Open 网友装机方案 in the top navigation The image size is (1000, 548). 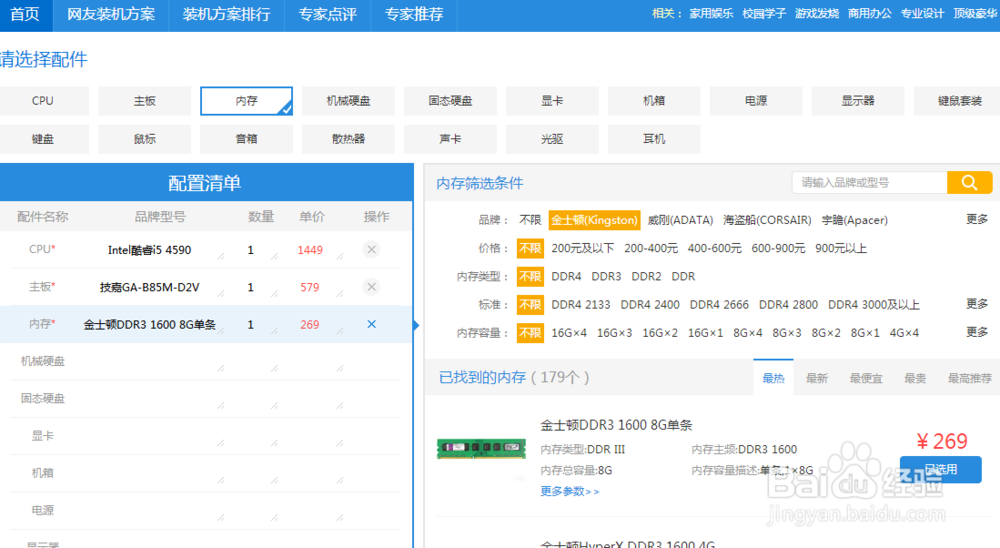(111, 15)
